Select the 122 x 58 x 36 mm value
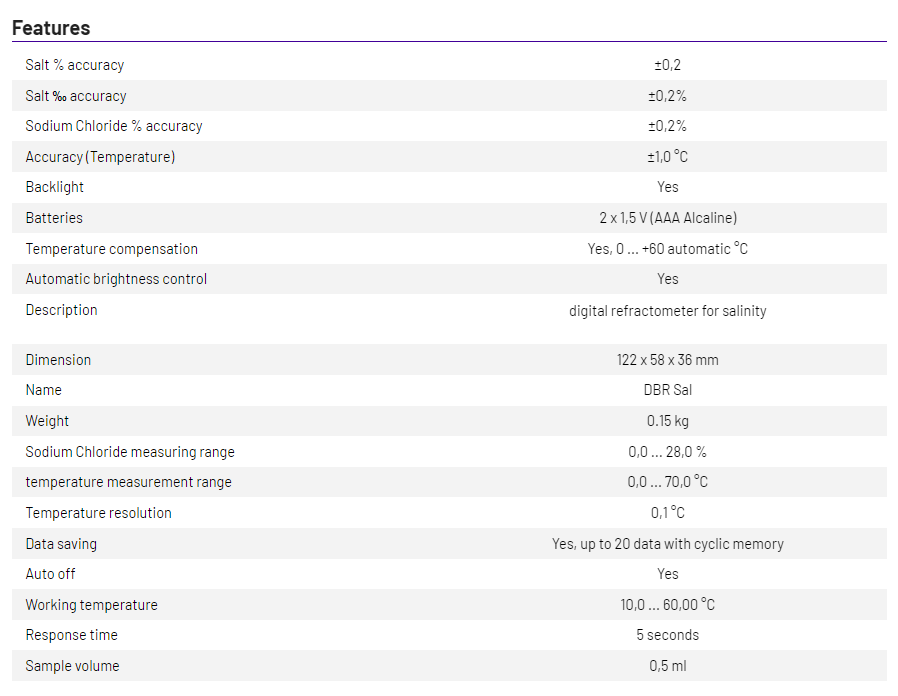Image resolution: width=898 pixels, height=696 pixels. pyautogui.click(x=667, y=360)
